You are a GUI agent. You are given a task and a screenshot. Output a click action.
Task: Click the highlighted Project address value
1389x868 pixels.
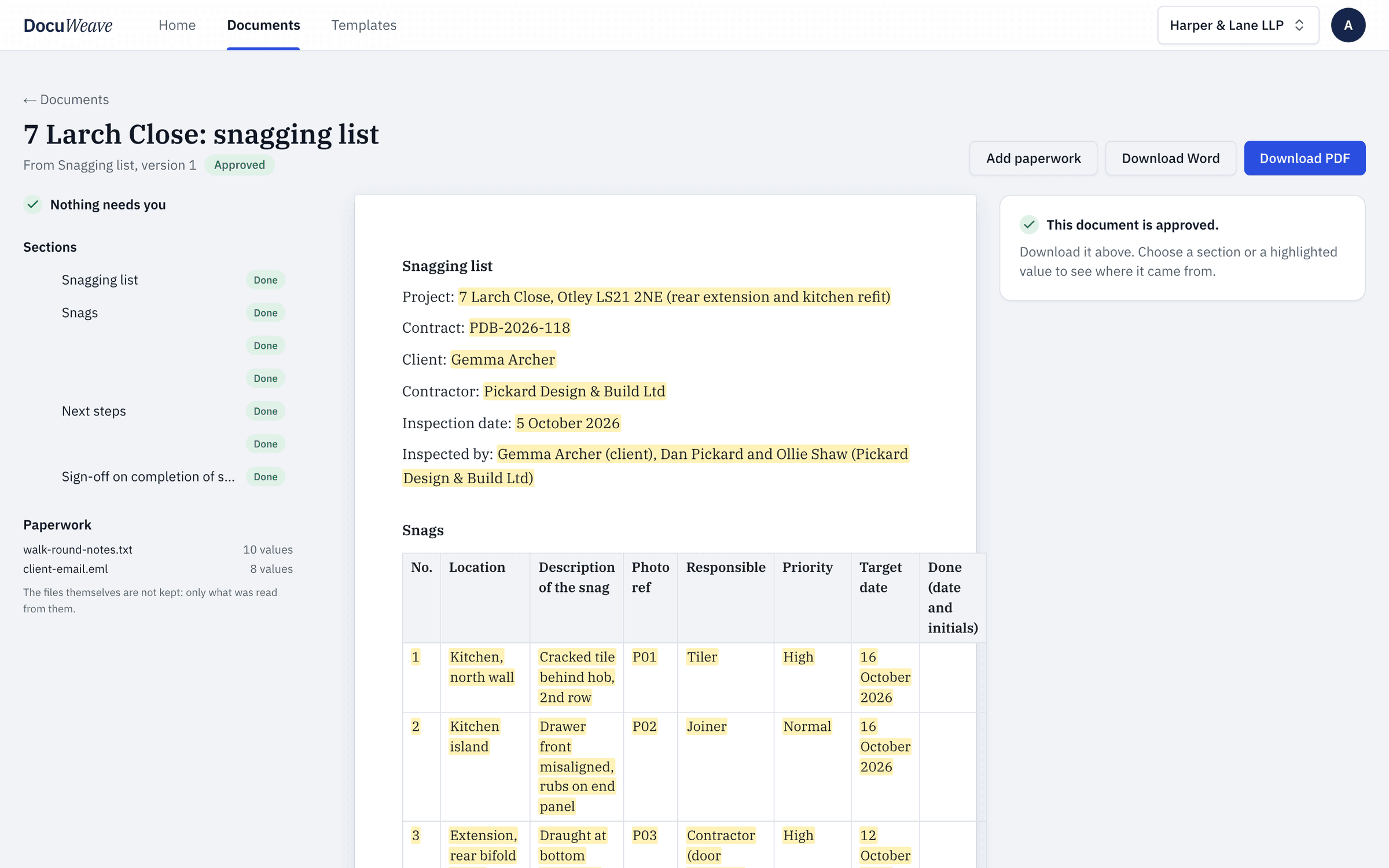pos(674,297)
